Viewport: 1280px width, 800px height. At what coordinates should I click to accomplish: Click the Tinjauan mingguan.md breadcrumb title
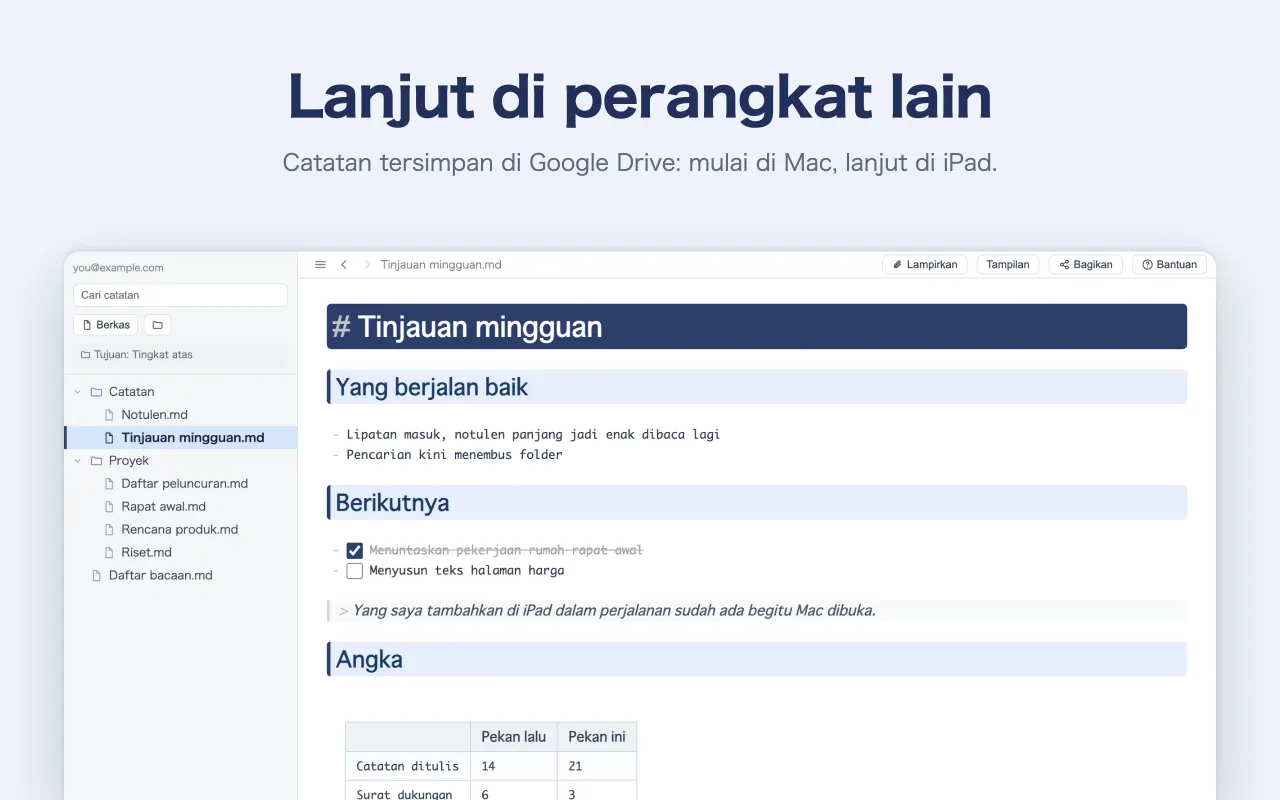click(x=441, y=265)
